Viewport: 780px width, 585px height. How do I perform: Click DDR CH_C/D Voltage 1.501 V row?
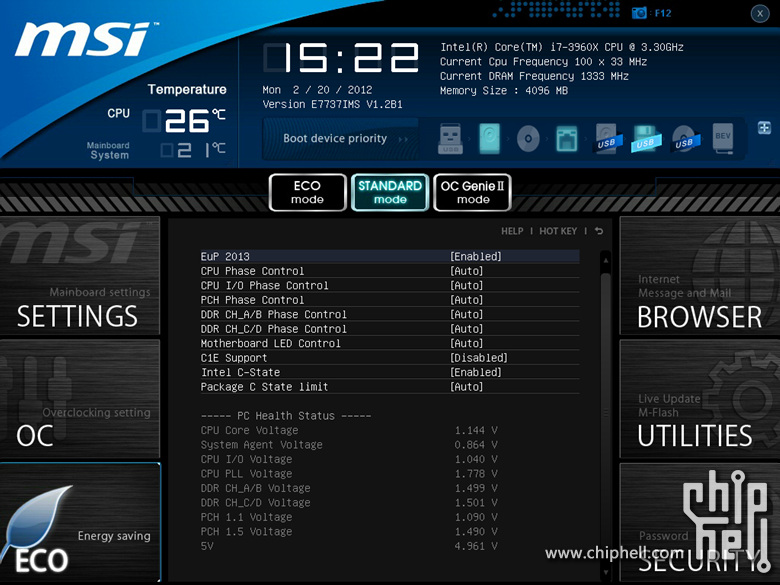click(x=349, y=502)
